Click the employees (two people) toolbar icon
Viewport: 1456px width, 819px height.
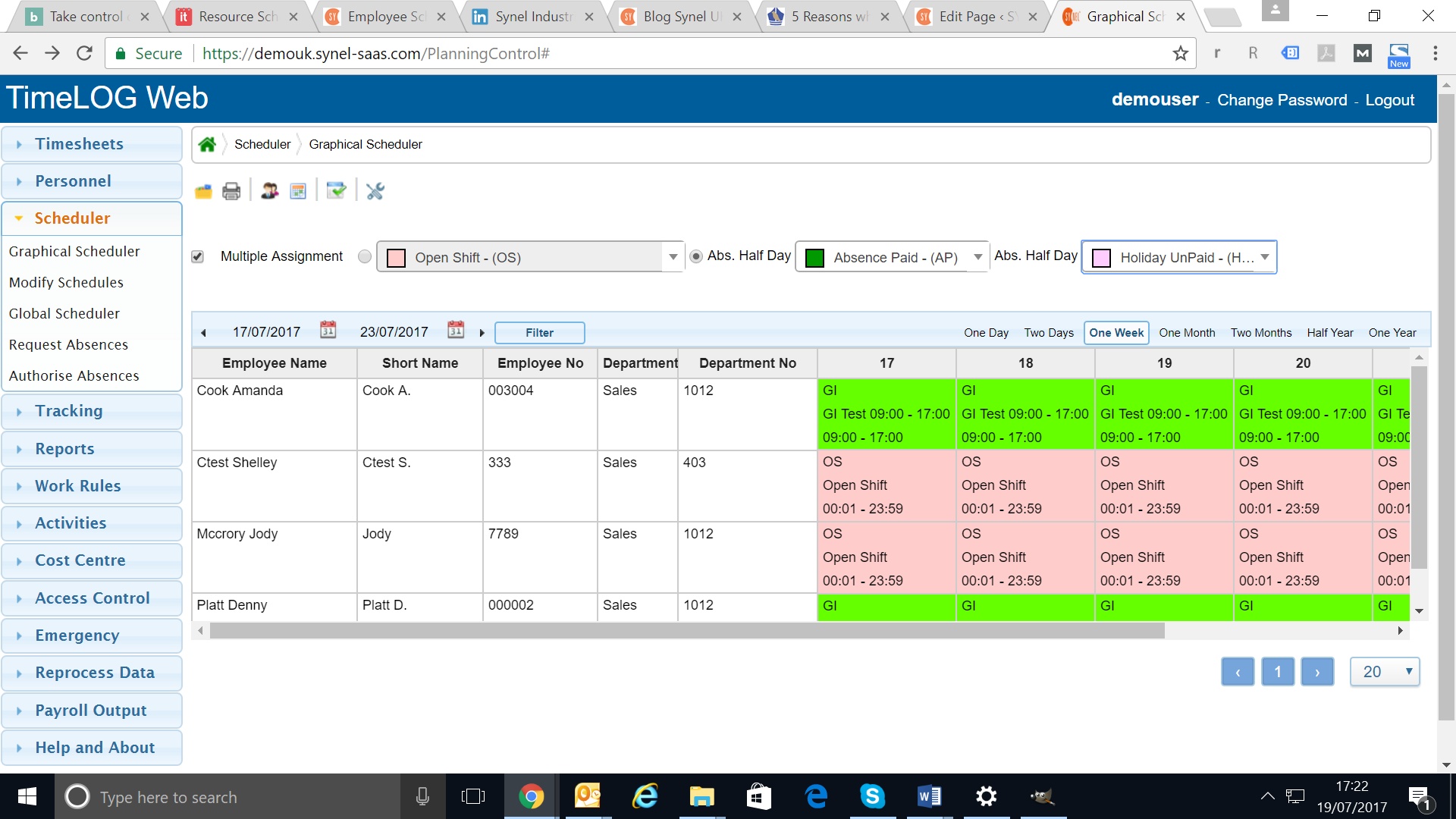(x=269, y=191)
